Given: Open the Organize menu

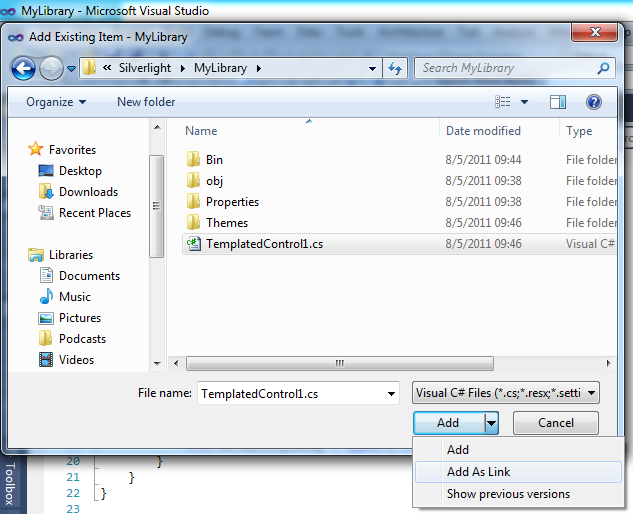Looking at the screenshot, I should pyautogui.click(x=56, y=102).
